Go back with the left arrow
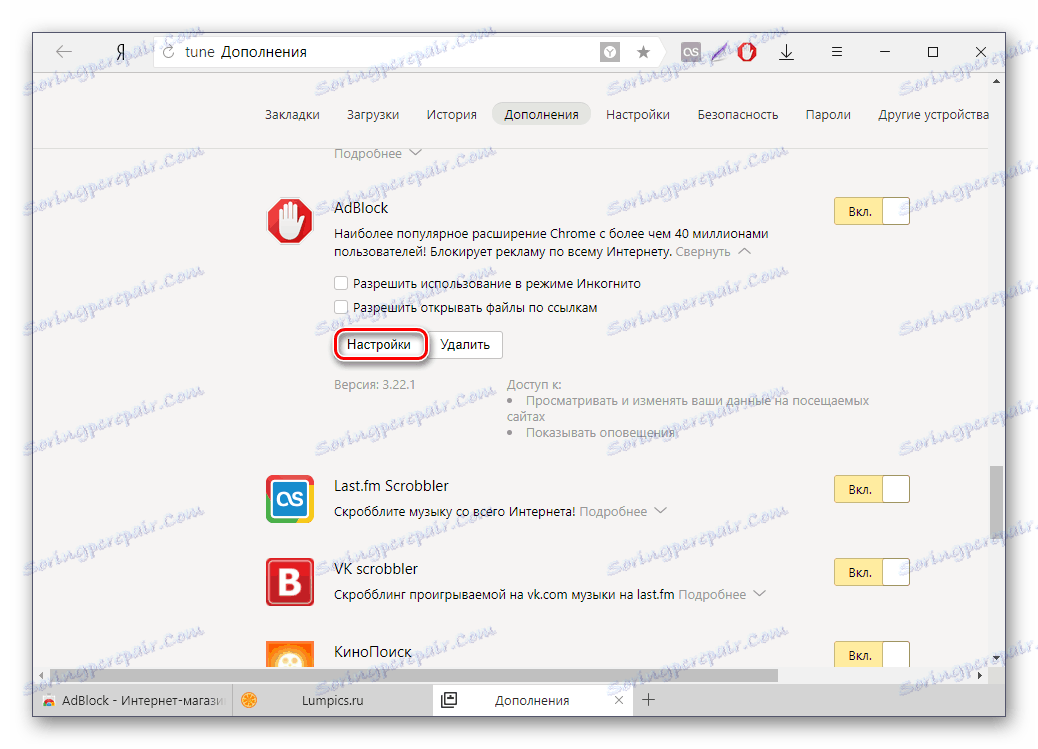This screenshot has height=749, width=1038. 64,52
